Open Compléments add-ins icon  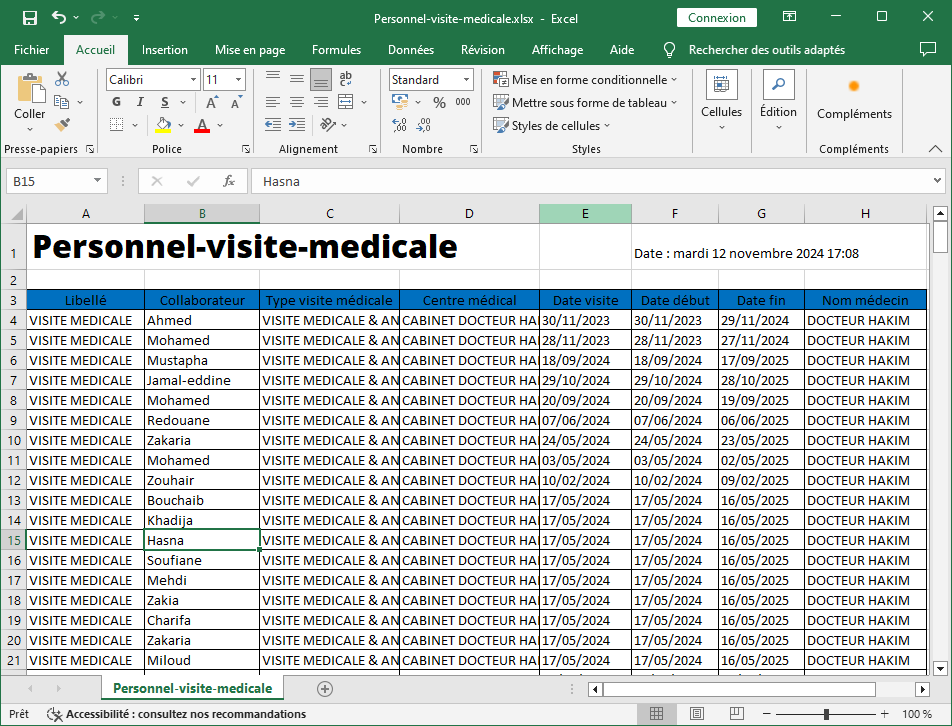point(854,86)
